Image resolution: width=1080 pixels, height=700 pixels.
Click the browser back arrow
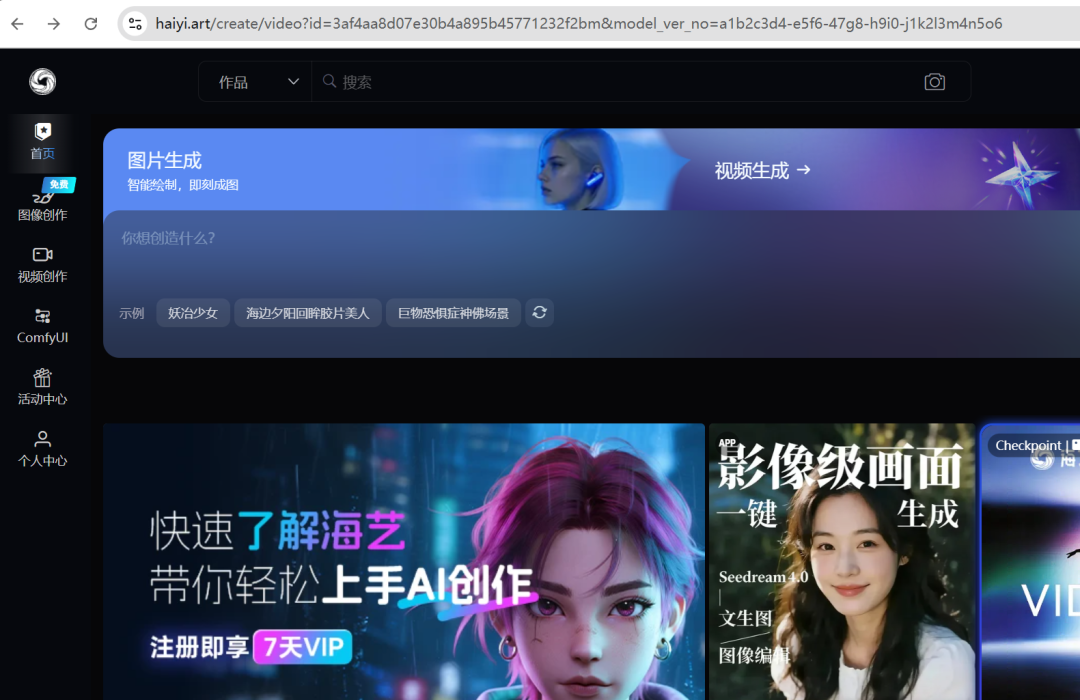(x=17, y=22)
